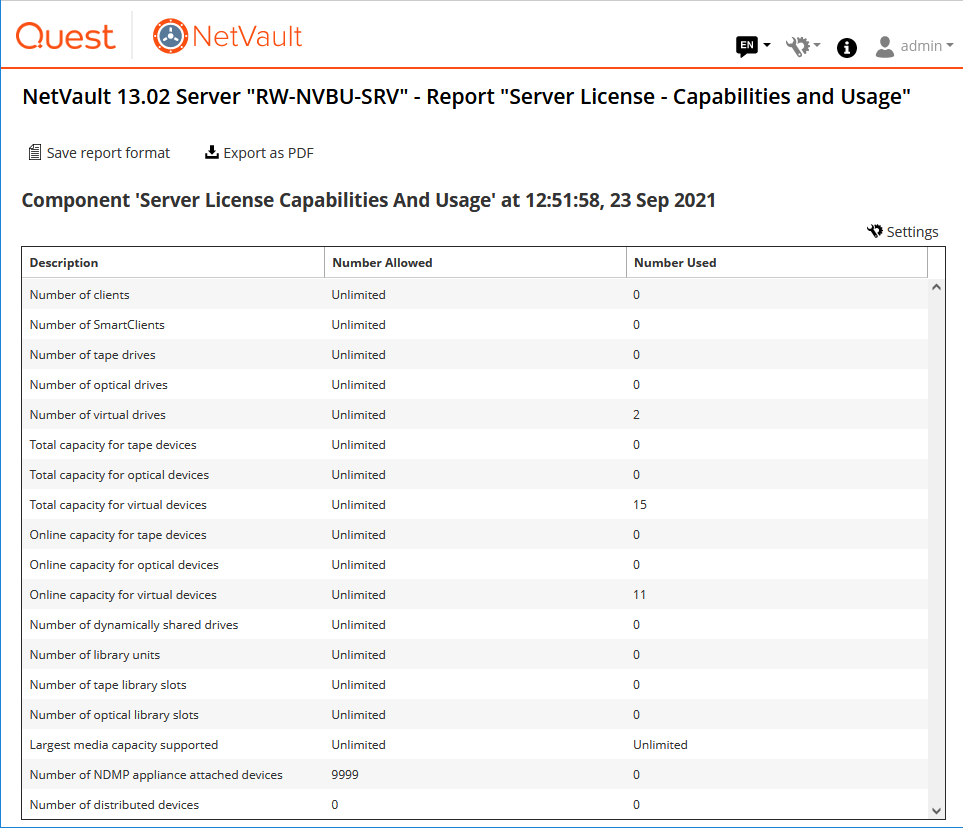Select 'Largest media capacity supported' row
This screenshot has height=828, width=963.
[x=475, y=745]
